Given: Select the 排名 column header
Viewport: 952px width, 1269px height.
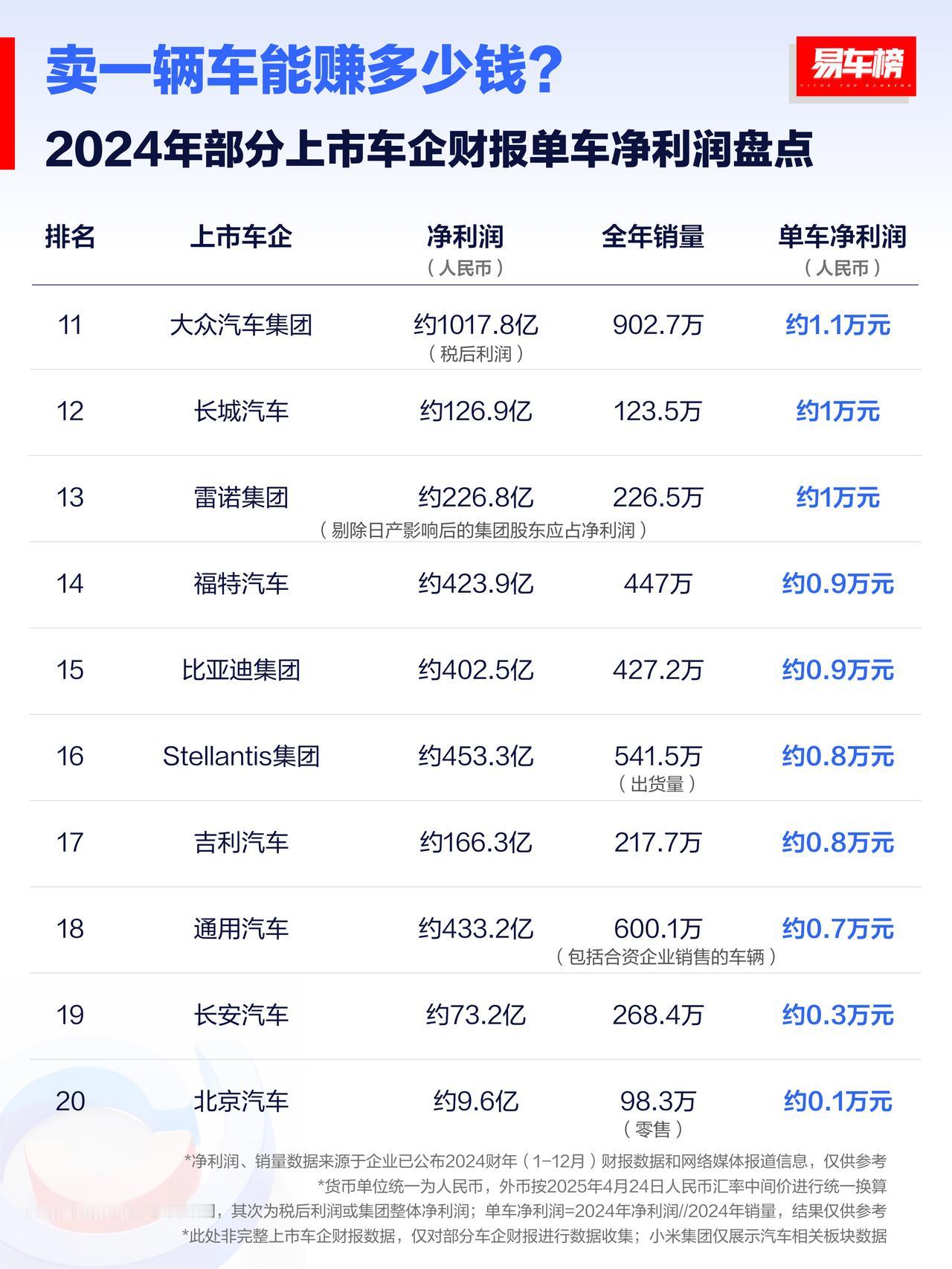Looking at the screenshot, I should tap(70, 237).
